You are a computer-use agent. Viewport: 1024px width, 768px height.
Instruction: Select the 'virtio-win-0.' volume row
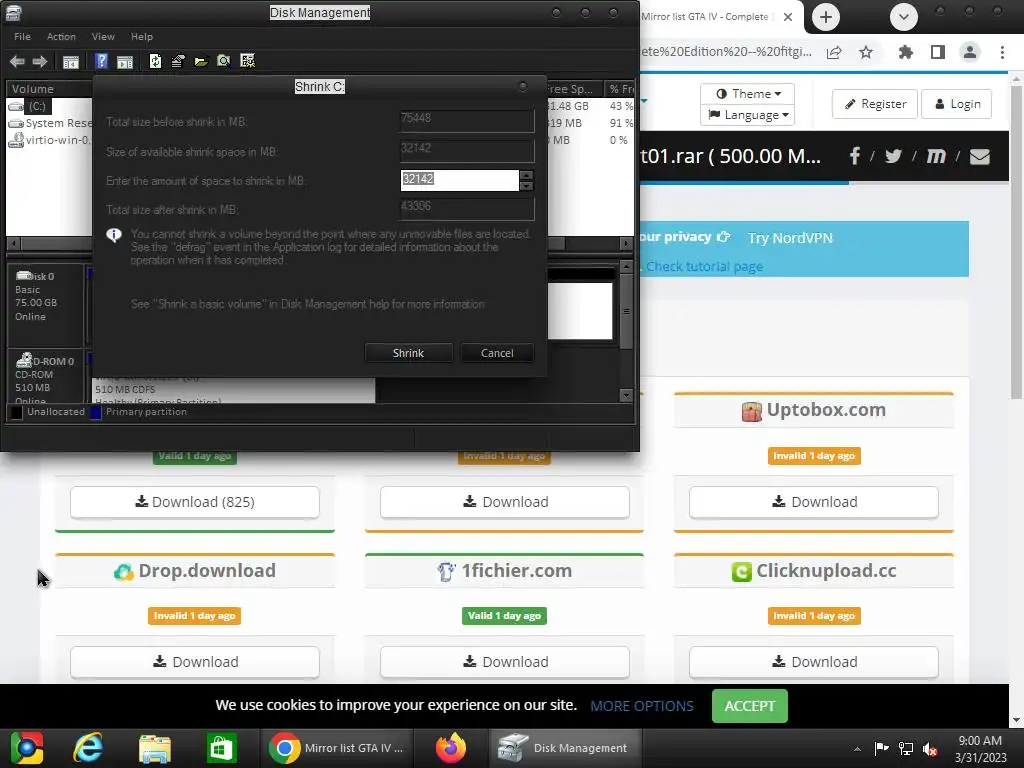pyautogui.click(x=49, y=140)
